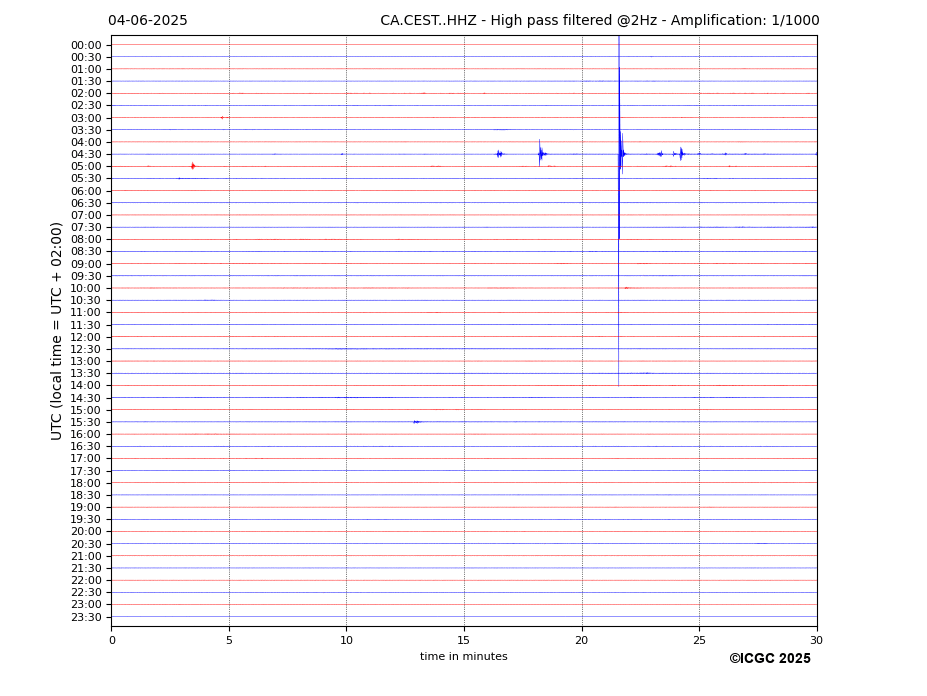Click the x-axis tick label 15

[x=464, y=640]
